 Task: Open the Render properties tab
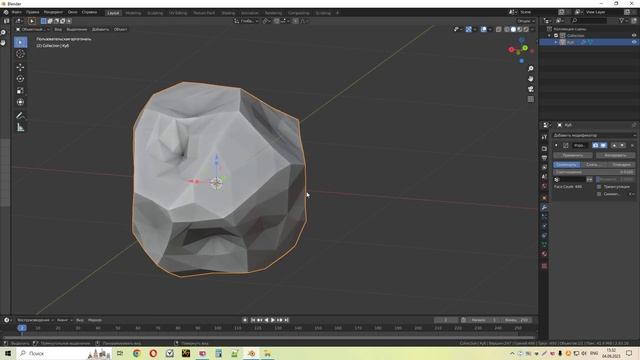(544, 149)
